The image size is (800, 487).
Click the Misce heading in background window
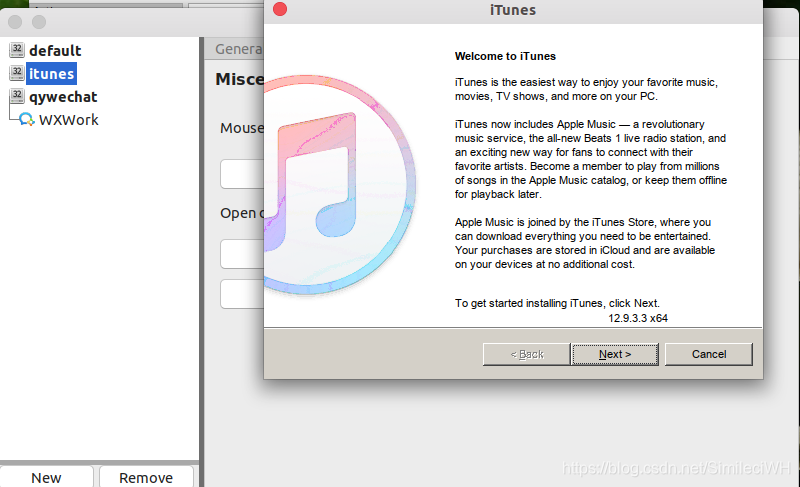tap(240, 80)
